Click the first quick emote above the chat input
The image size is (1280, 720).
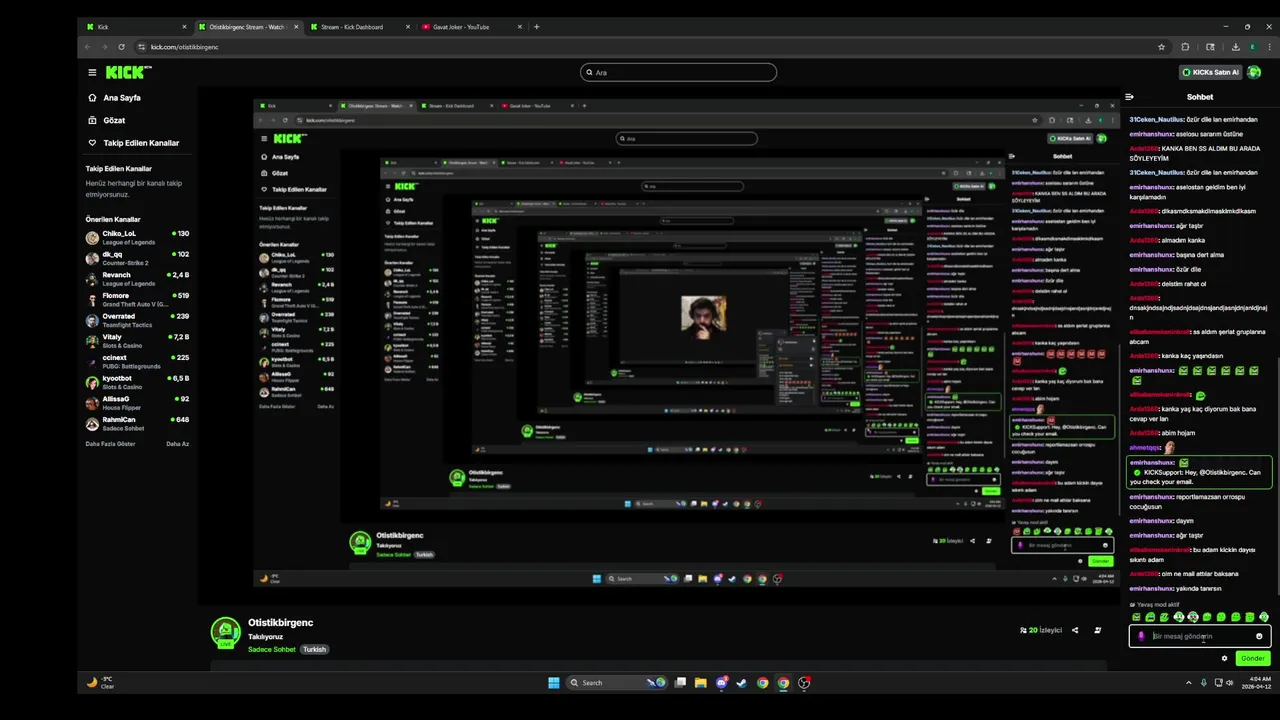(x=1136, y=617)
